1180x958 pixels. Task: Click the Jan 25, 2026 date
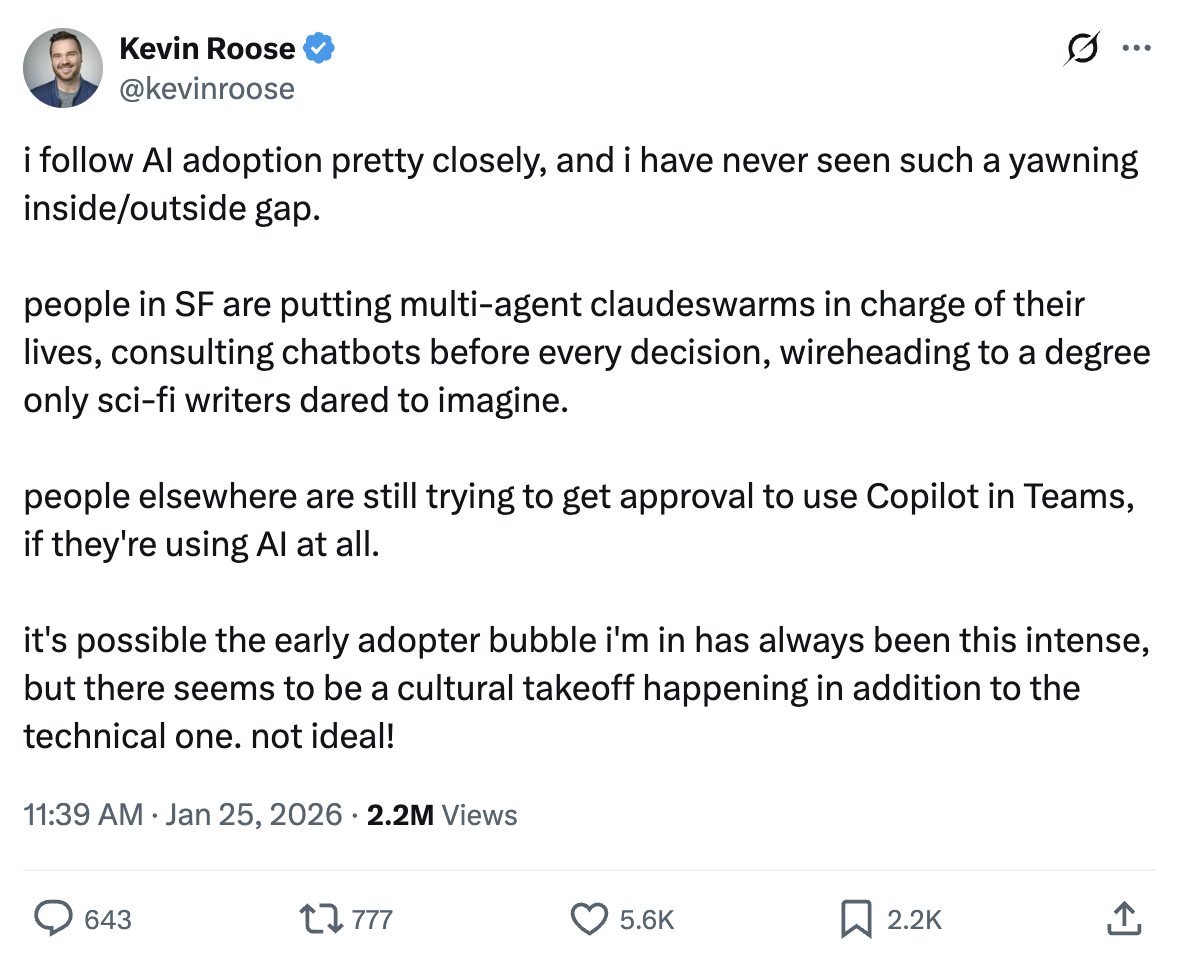[x=254, y=814]
